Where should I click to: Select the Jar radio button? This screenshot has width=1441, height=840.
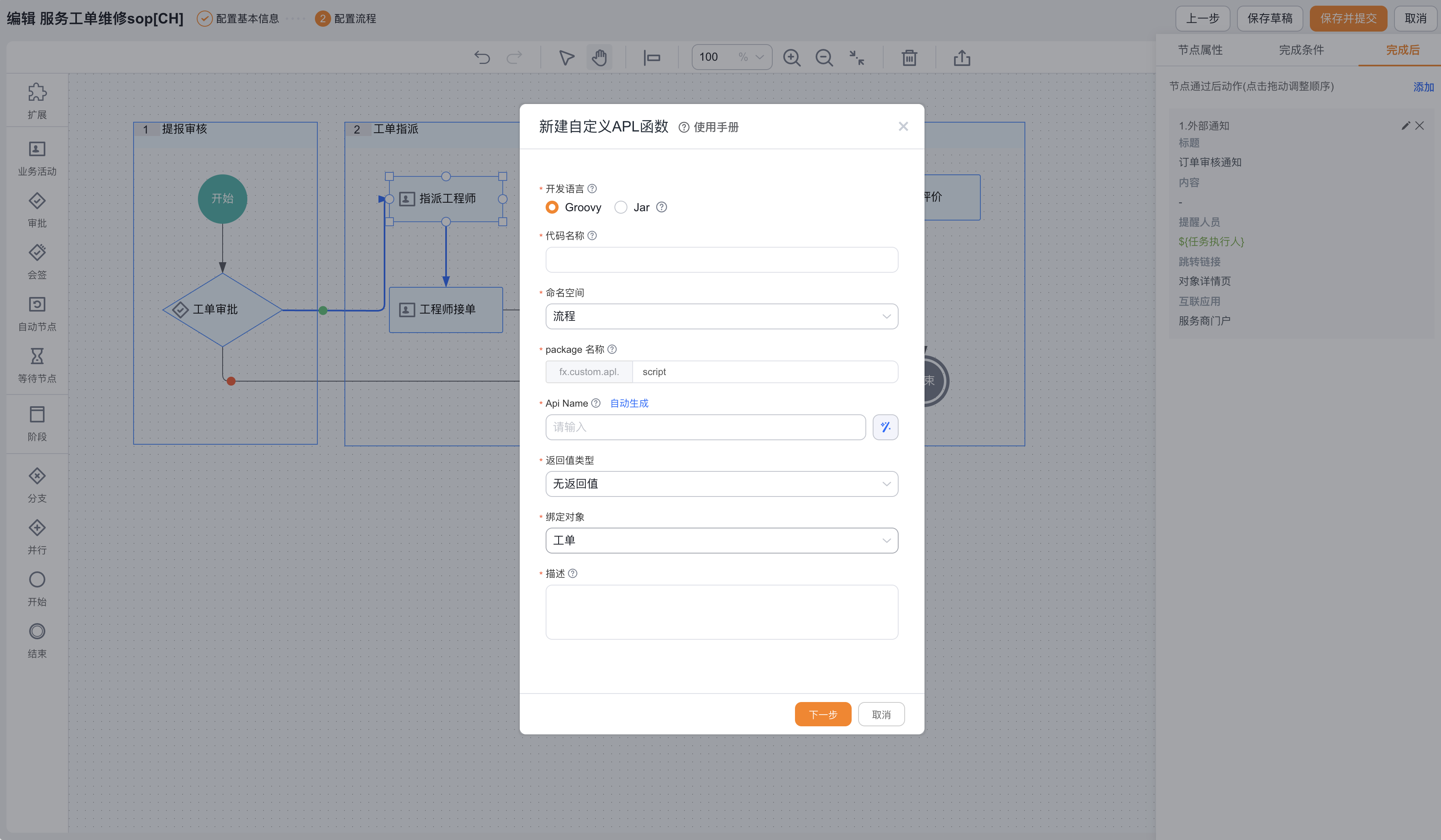(621, 207)
